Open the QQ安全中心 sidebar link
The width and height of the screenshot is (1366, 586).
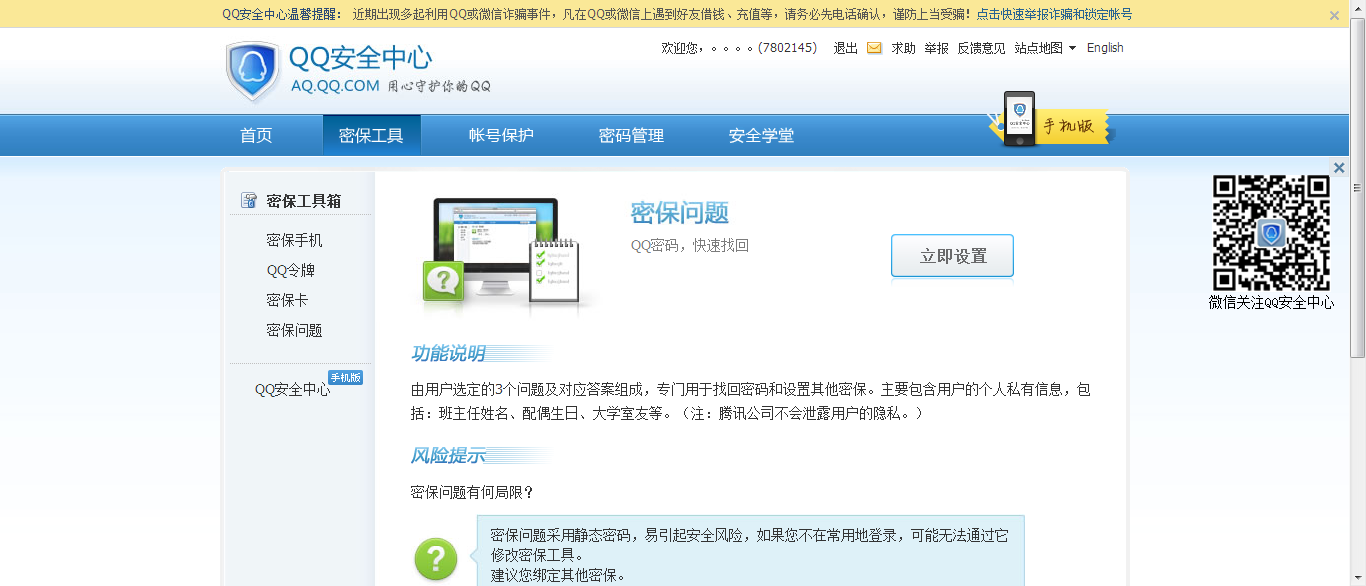[x=292, y=390]
